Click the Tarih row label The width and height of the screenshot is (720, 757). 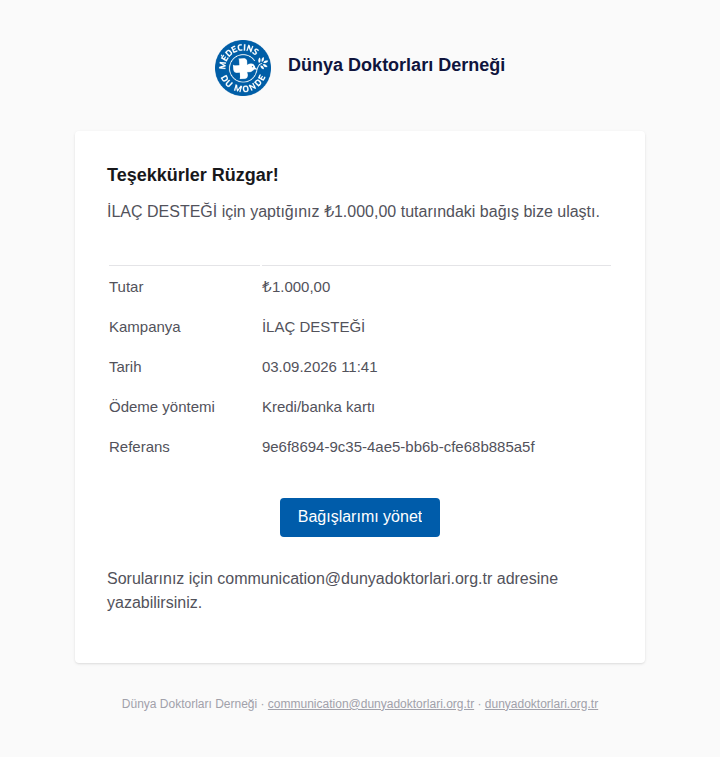(125, 367)
